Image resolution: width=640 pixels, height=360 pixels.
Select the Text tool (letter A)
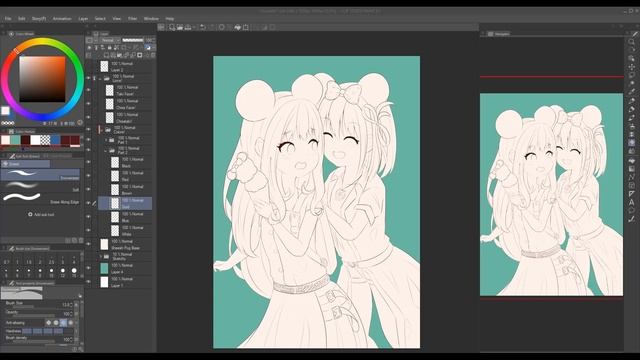[x=631, y=202]
